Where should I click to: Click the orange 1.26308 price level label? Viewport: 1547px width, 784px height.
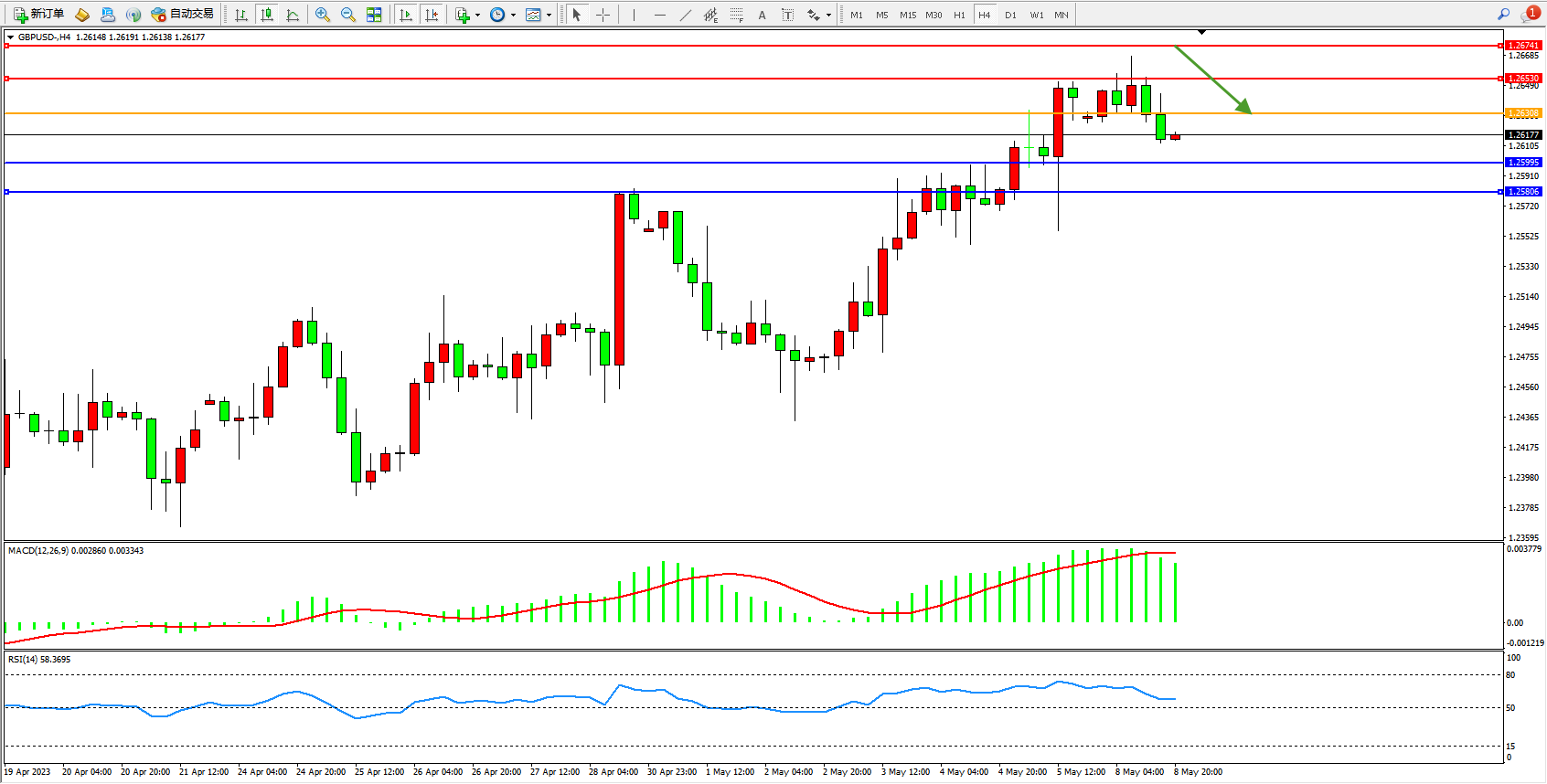1523,113
